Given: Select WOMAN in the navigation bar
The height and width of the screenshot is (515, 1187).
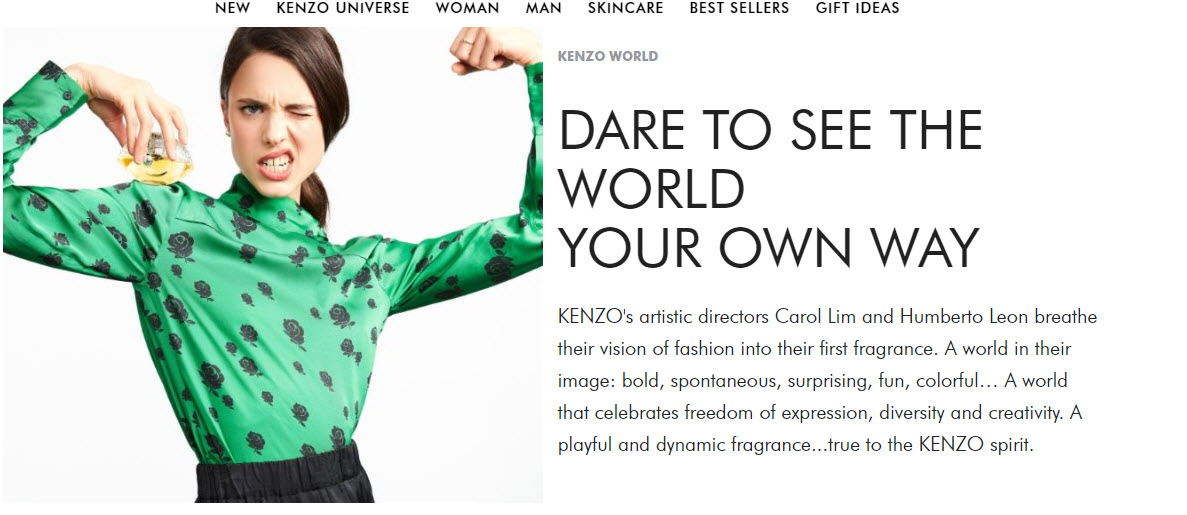Looking at the screenshot, I should tap(467, 8).
